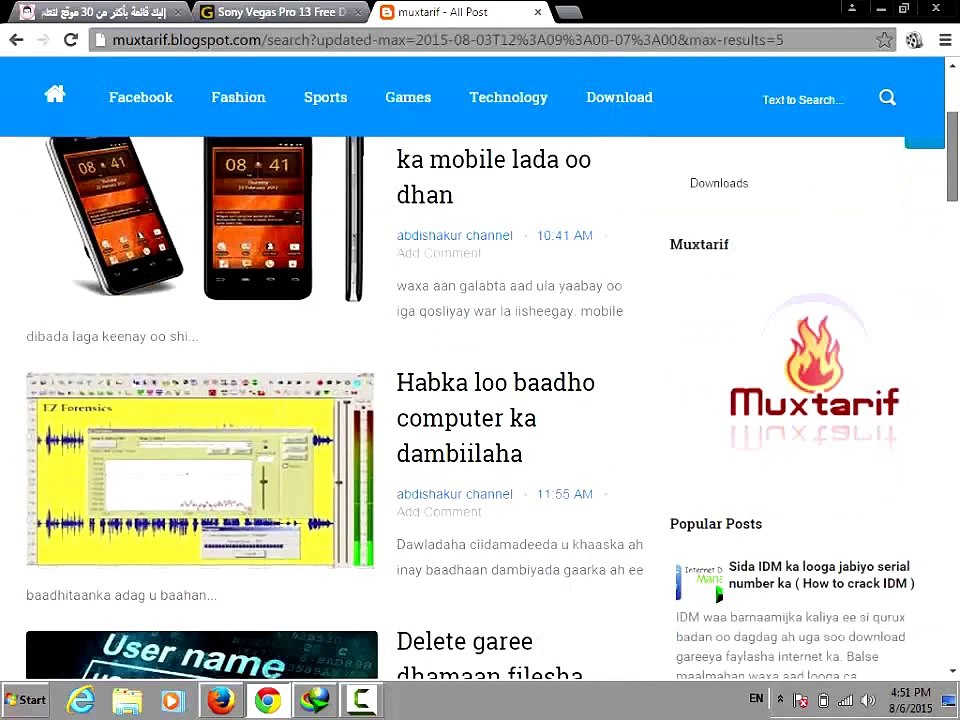Open Internet Explorer from taskbar

tap(81, 700)
